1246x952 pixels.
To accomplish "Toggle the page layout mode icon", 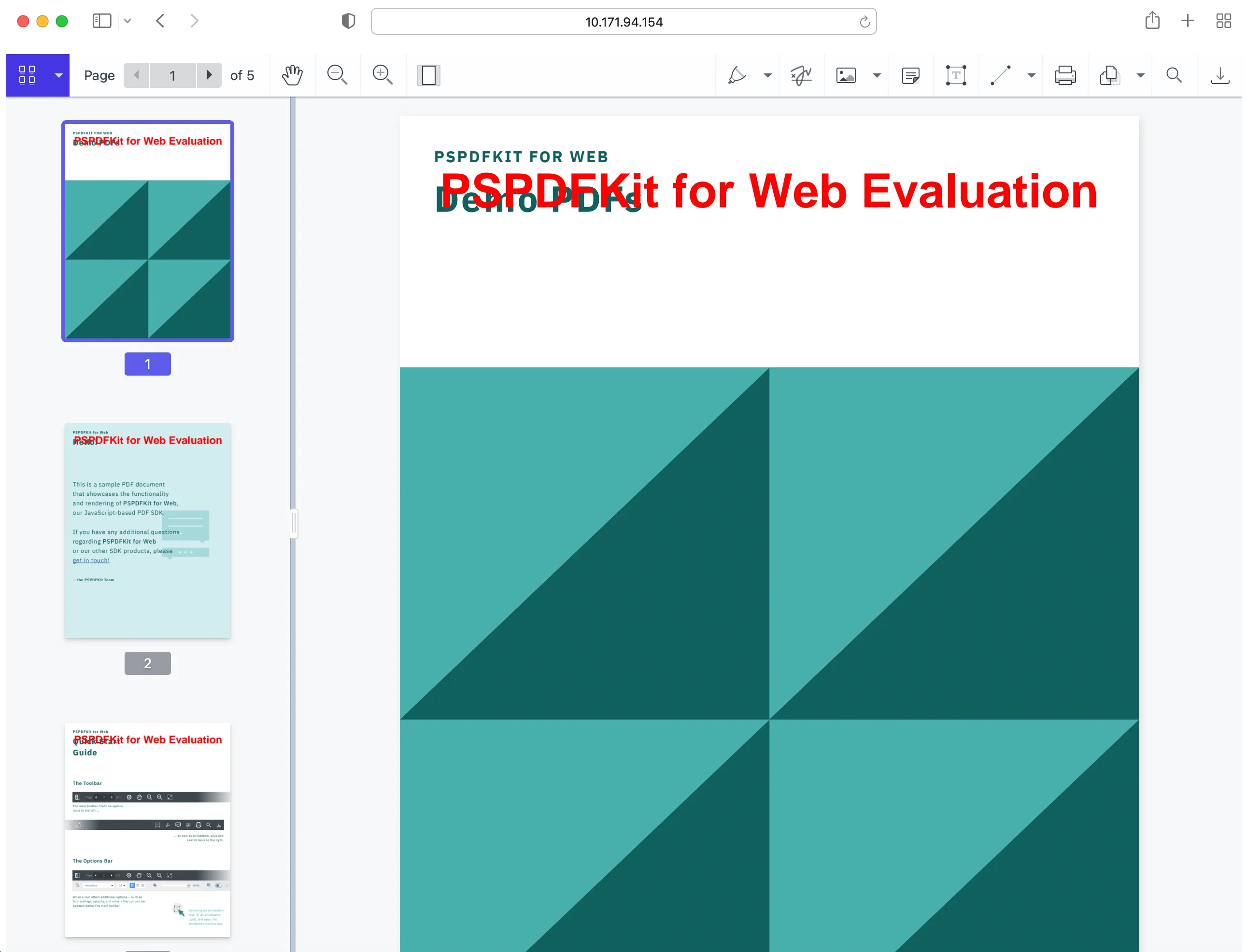I will (428, 75).
